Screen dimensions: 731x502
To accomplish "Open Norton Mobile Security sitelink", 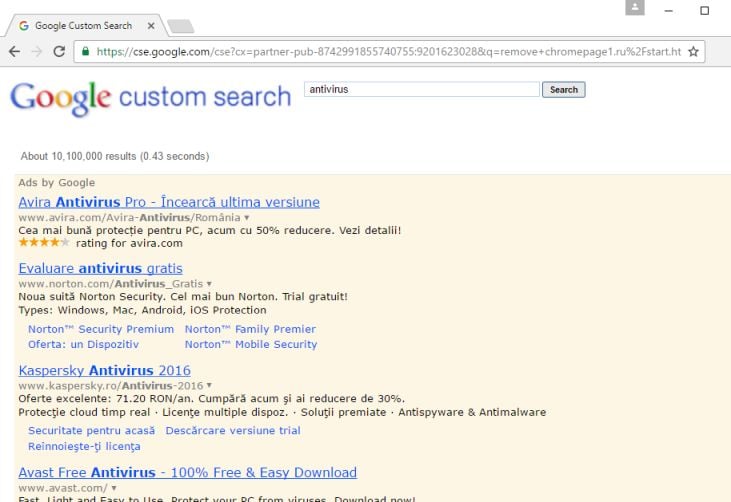I will 251,344.
